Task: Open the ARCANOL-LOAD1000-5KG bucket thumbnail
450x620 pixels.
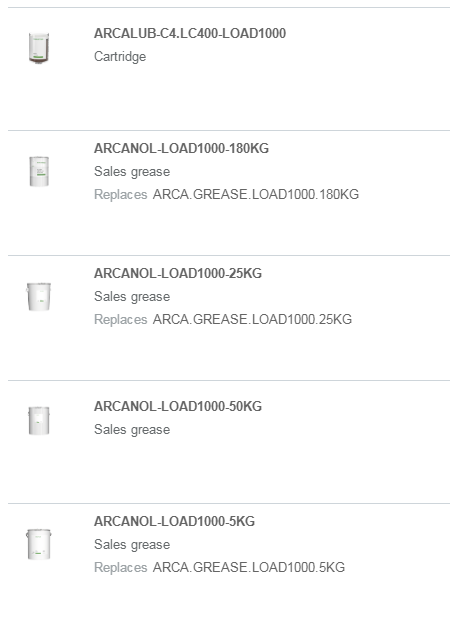Action: point(39,544)
